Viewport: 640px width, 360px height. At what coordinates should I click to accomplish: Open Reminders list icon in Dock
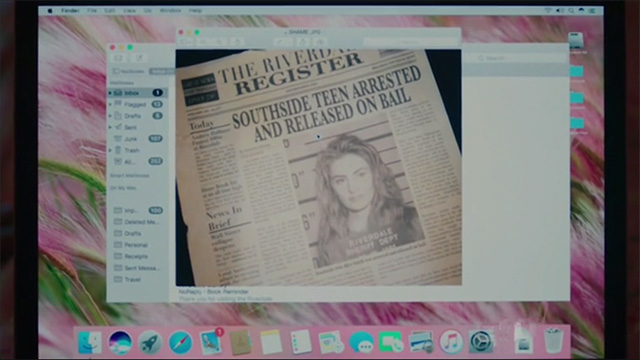pyautogui.click(x=301, y=342)
